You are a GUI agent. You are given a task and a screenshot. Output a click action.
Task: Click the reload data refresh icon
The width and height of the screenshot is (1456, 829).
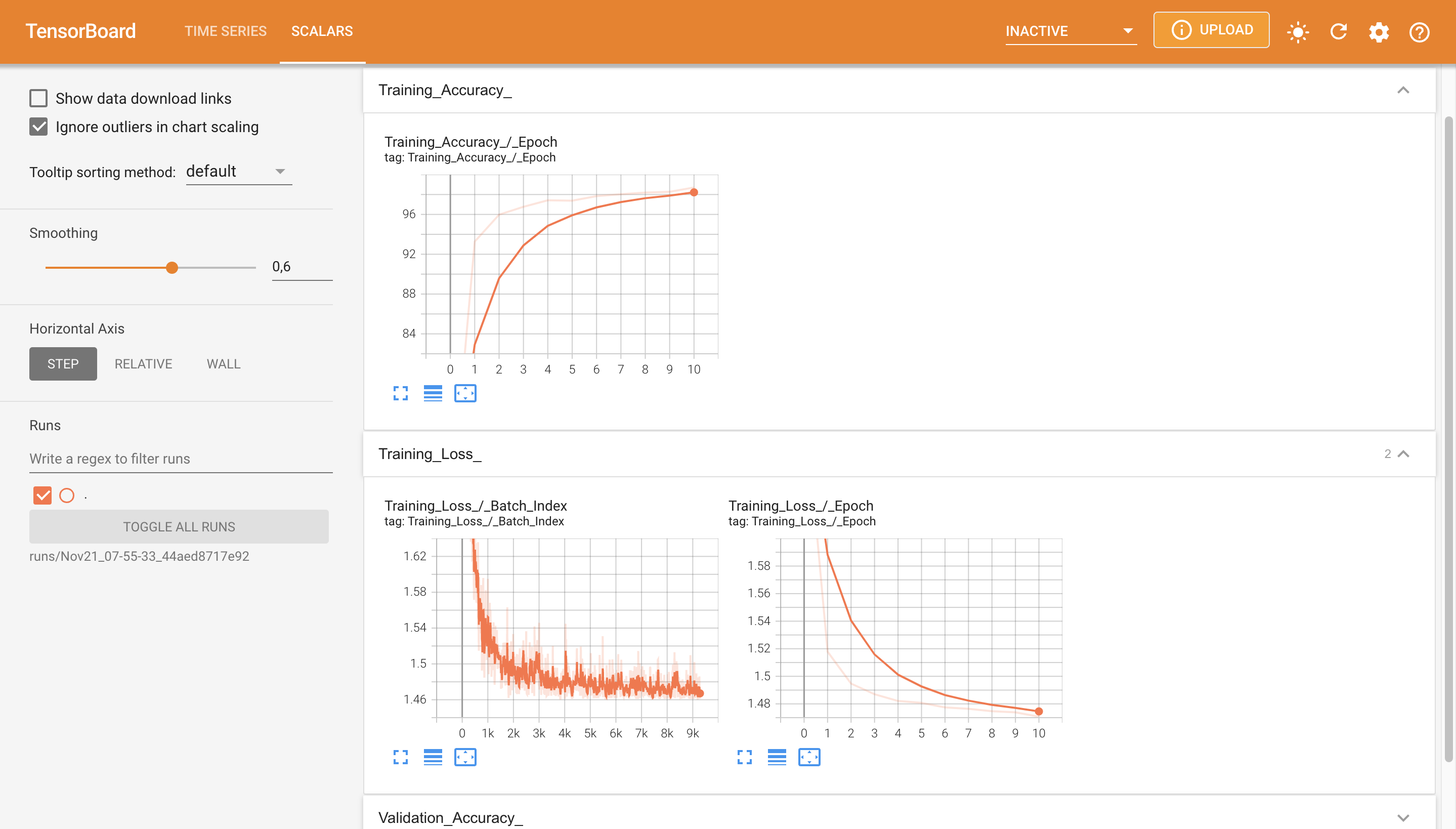(1338, 32)
